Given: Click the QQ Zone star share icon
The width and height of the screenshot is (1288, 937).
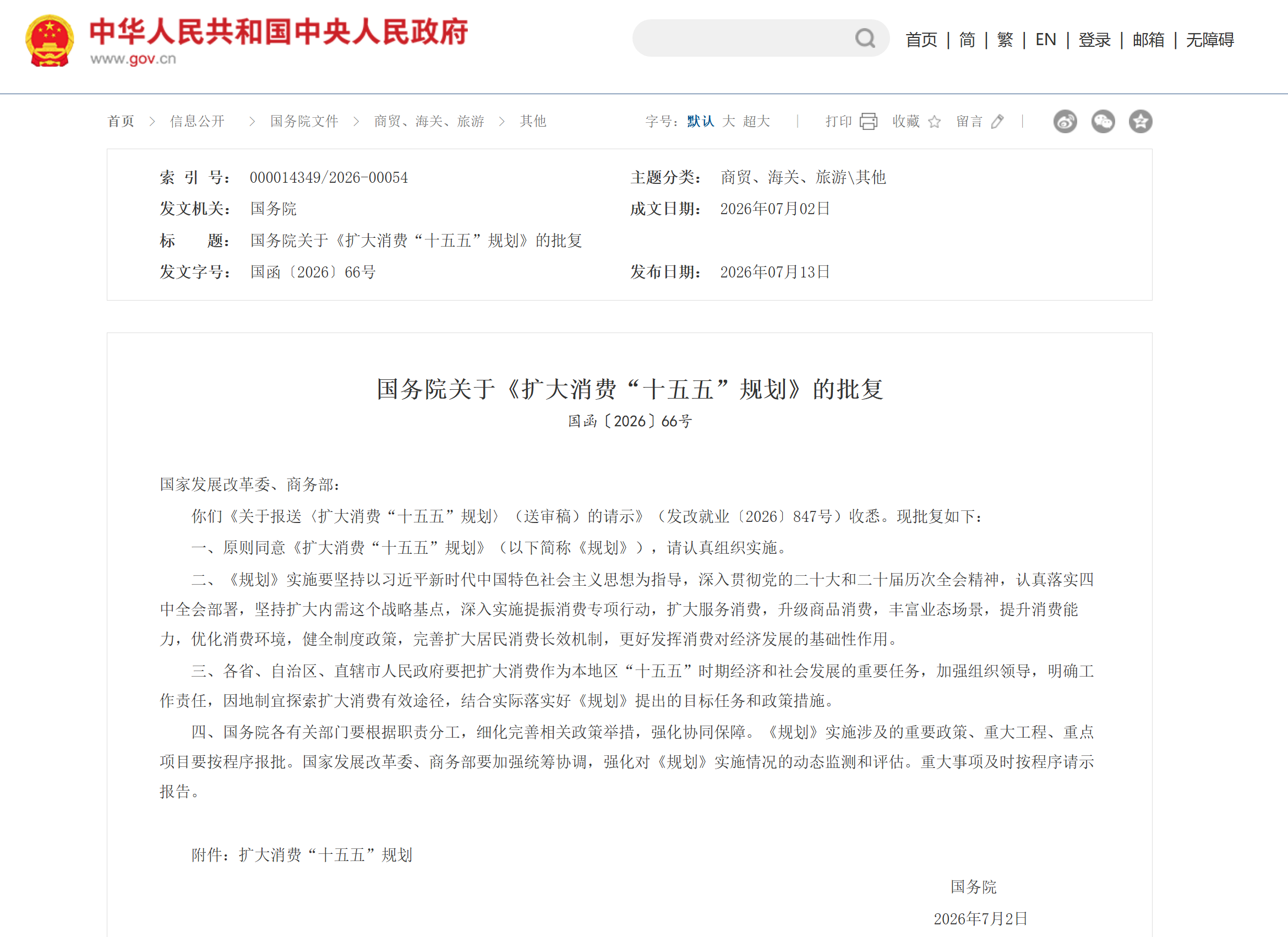Looking at the screenshot, I should click(1140, 122).
